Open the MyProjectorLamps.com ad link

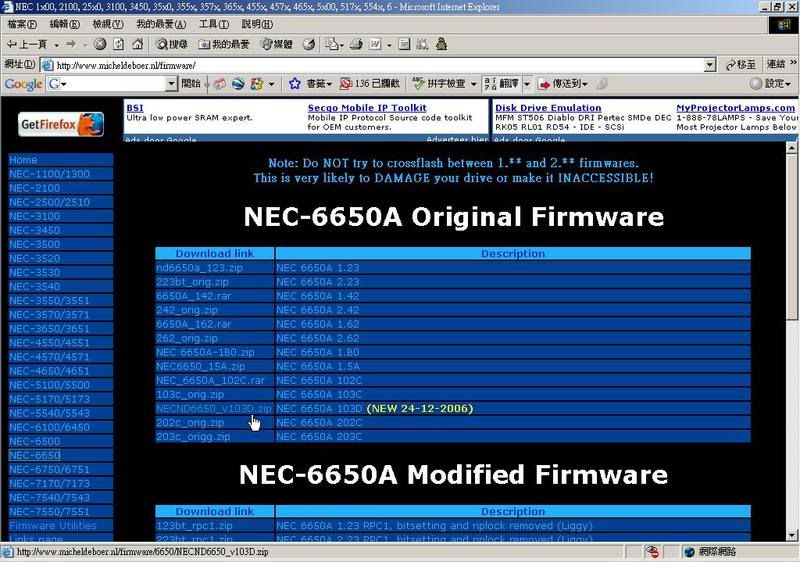click(736, 108)
